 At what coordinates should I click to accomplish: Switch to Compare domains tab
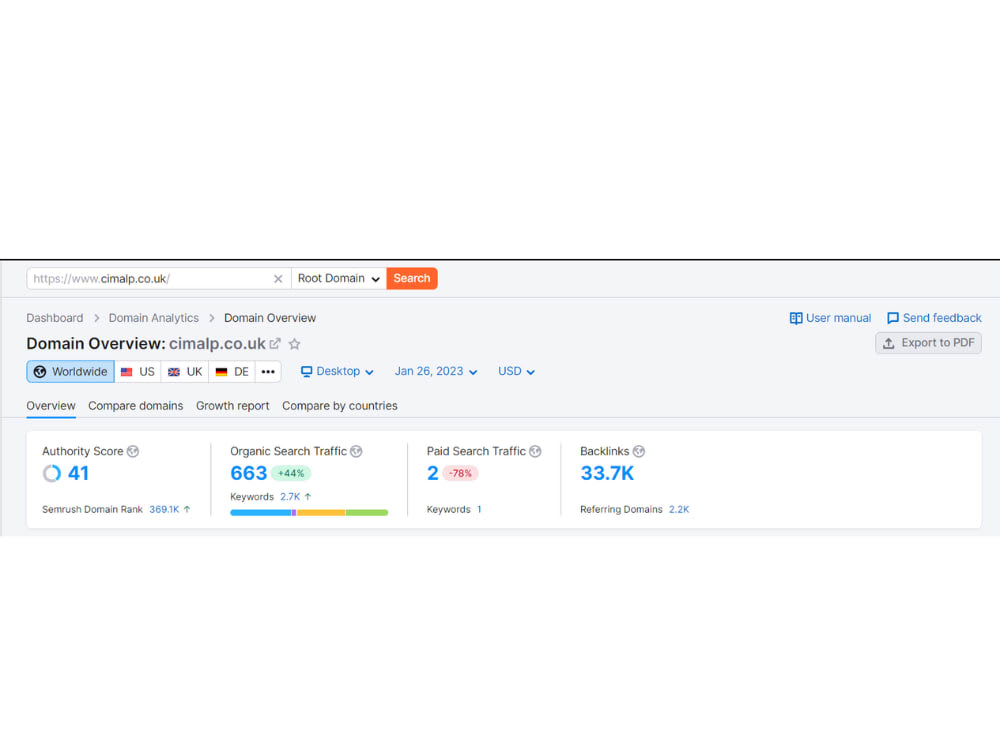pos(136,406)
